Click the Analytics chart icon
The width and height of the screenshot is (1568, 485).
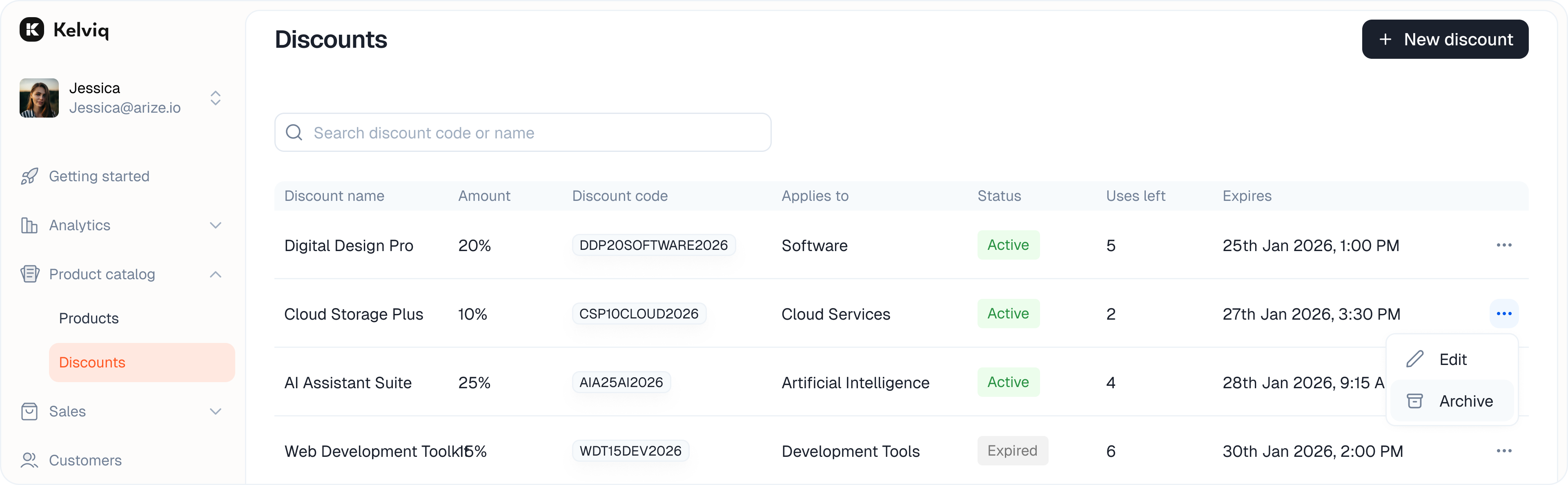pos(29,225)
